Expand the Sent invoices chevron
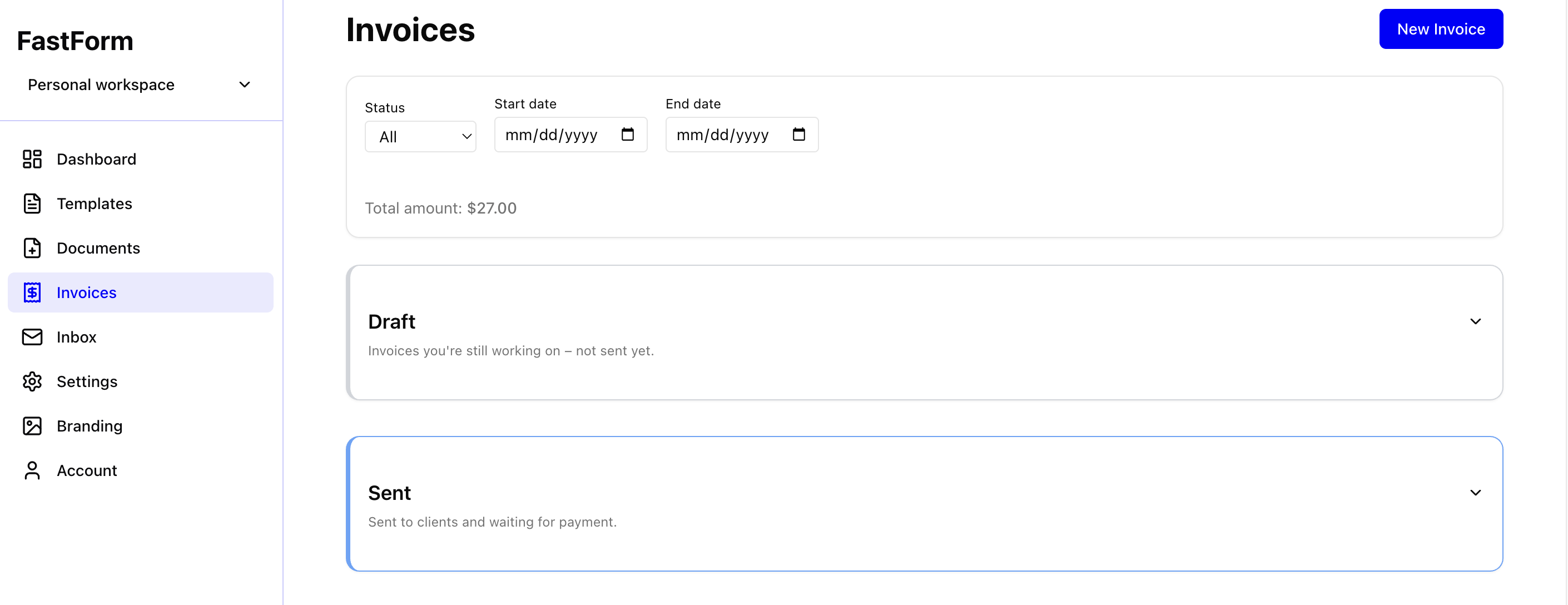The image size is (1568, 605). pos(1475,493)
